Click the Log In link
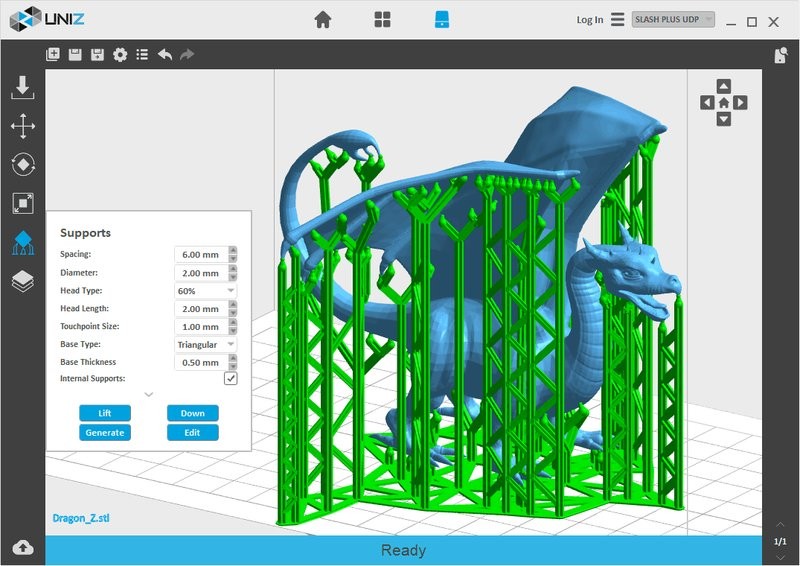 (590, 19)
